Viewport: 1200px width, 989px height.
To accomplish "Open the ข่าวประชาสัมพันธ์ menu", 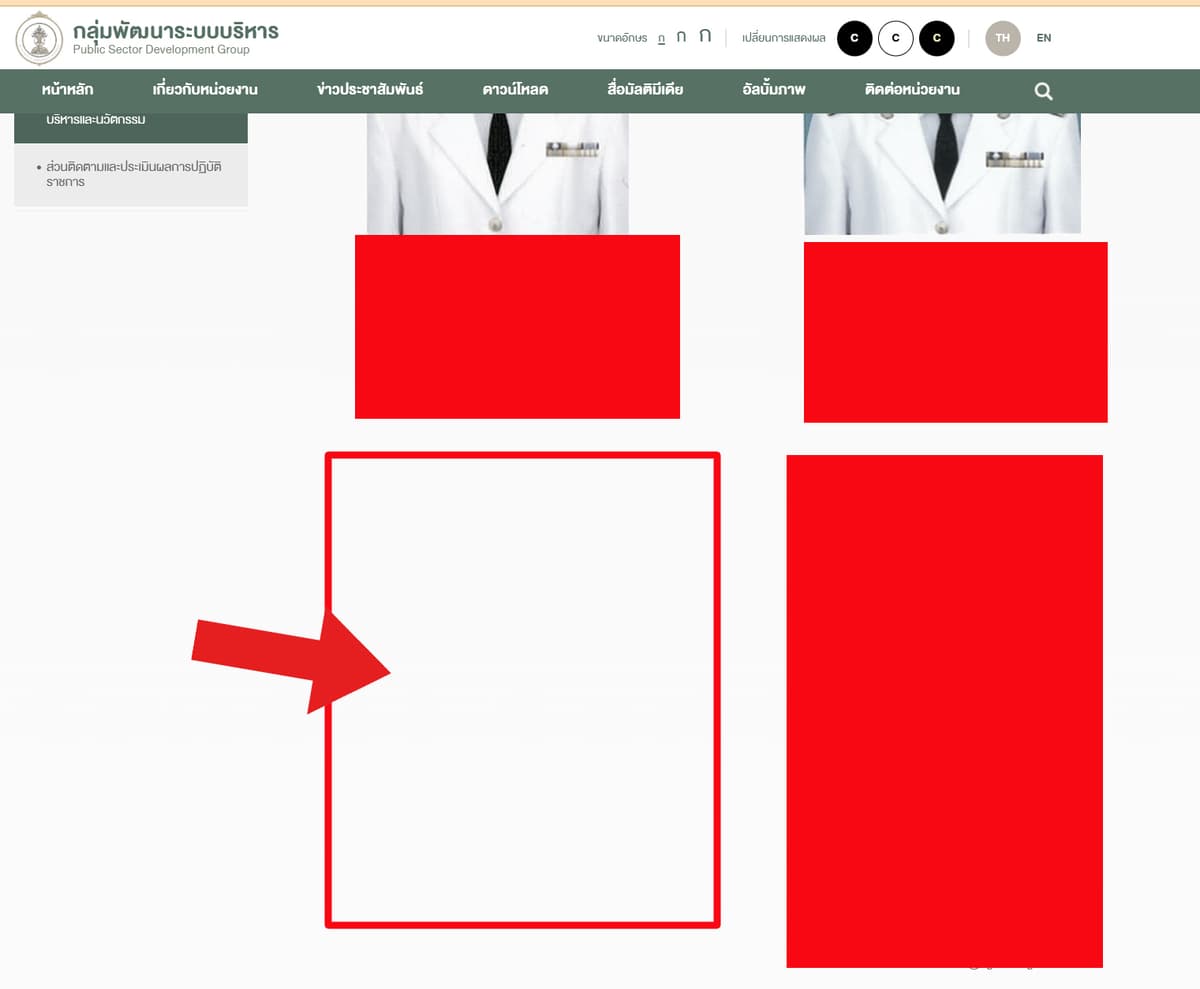I will 370,90.
